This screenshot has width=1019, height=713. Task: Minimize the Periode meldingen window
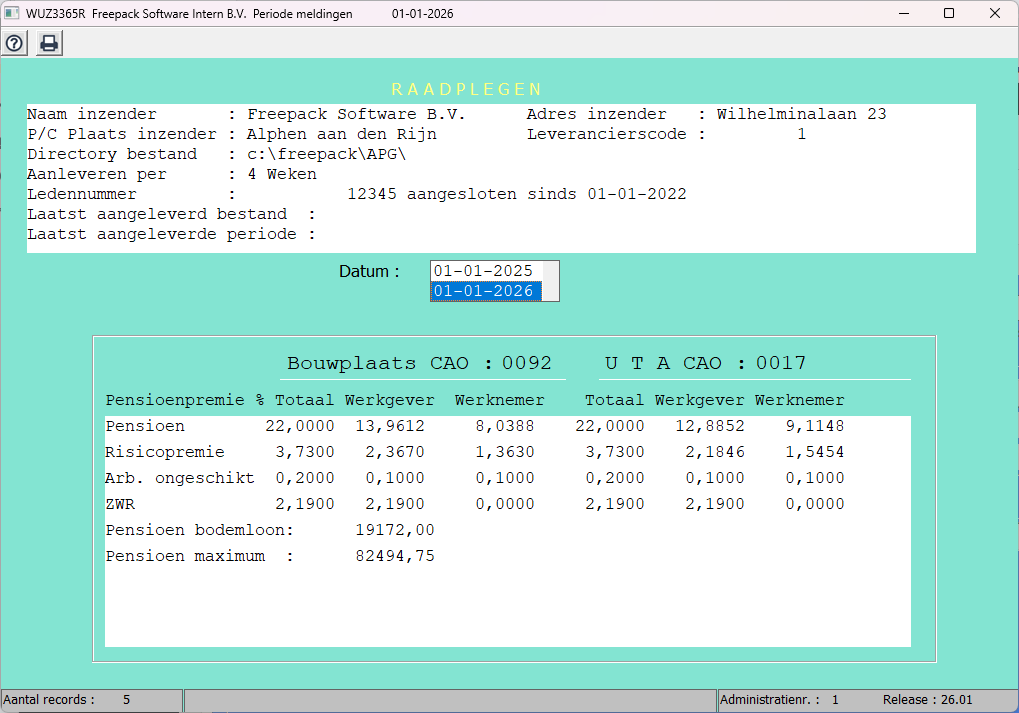coord(903,14)
